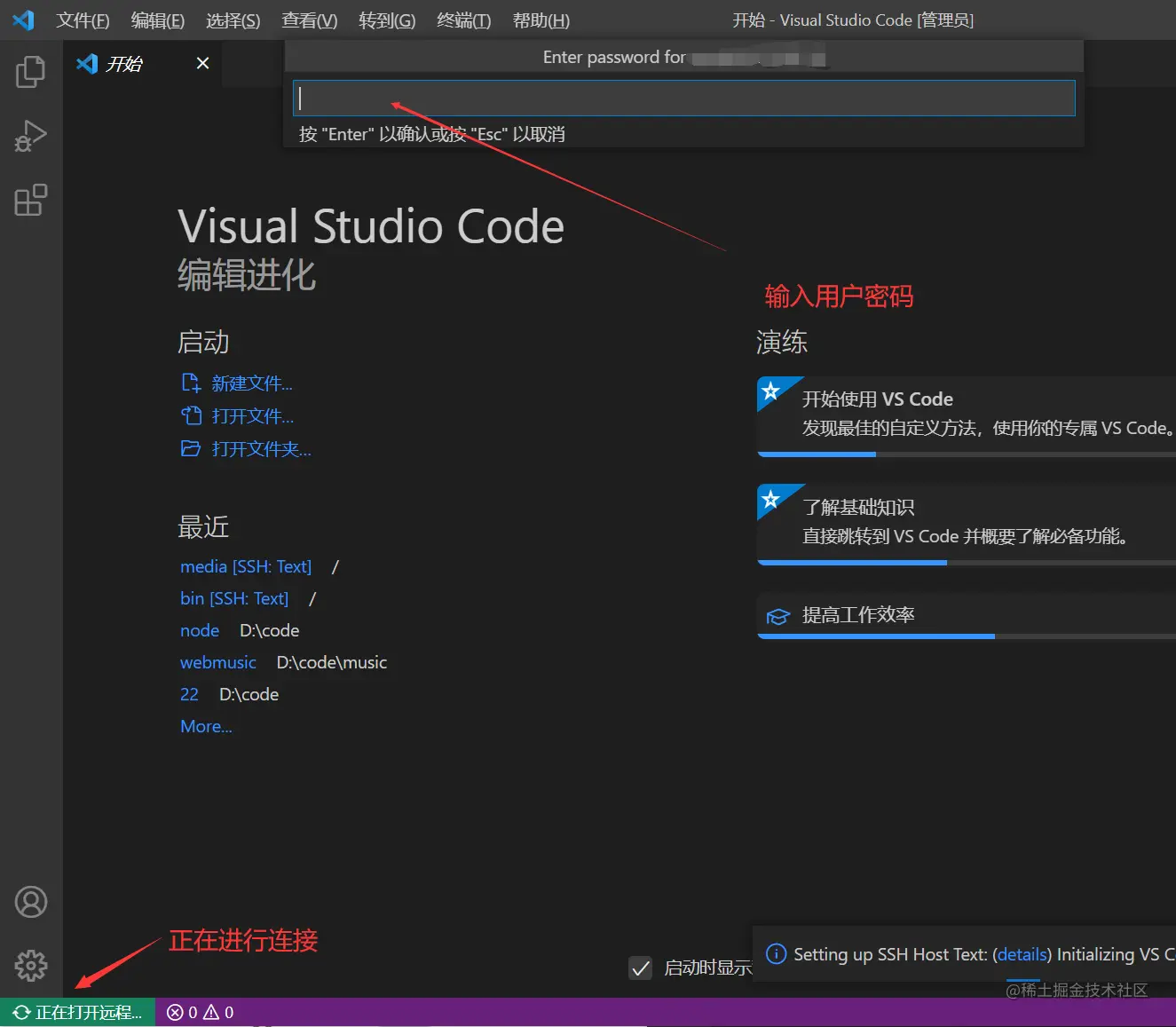Click the 打开文件夹... link
Screen dimensions: 1176x1027
(x=262, y=449)
